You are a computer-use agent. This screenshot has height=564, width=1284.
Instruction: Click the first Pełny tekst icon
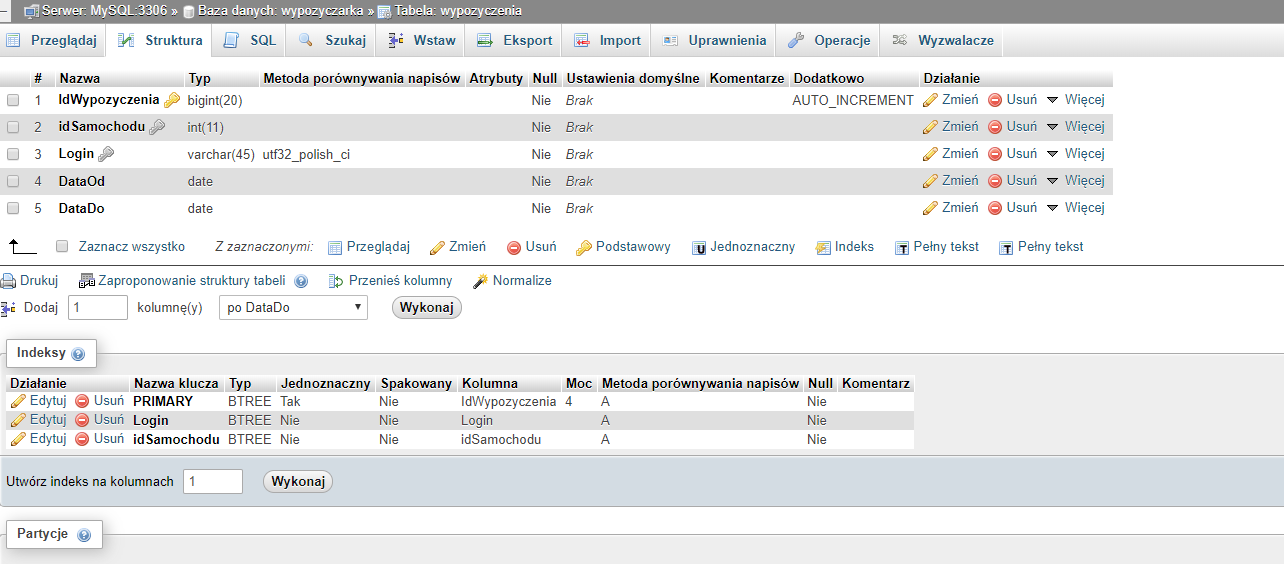point(902,248)
